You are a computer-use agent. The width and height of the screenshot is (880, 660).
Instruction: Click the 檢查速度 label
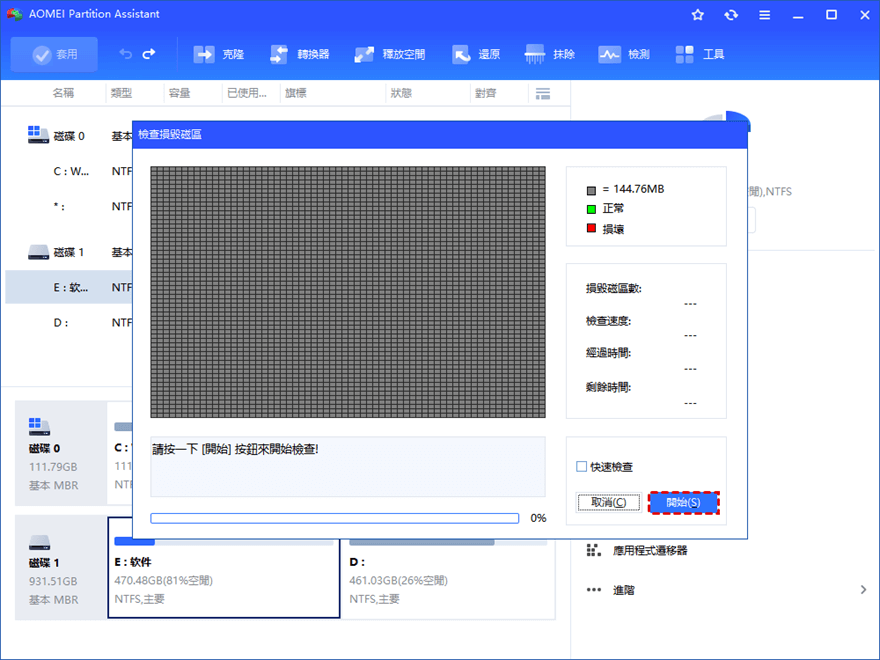pos(608,321)
